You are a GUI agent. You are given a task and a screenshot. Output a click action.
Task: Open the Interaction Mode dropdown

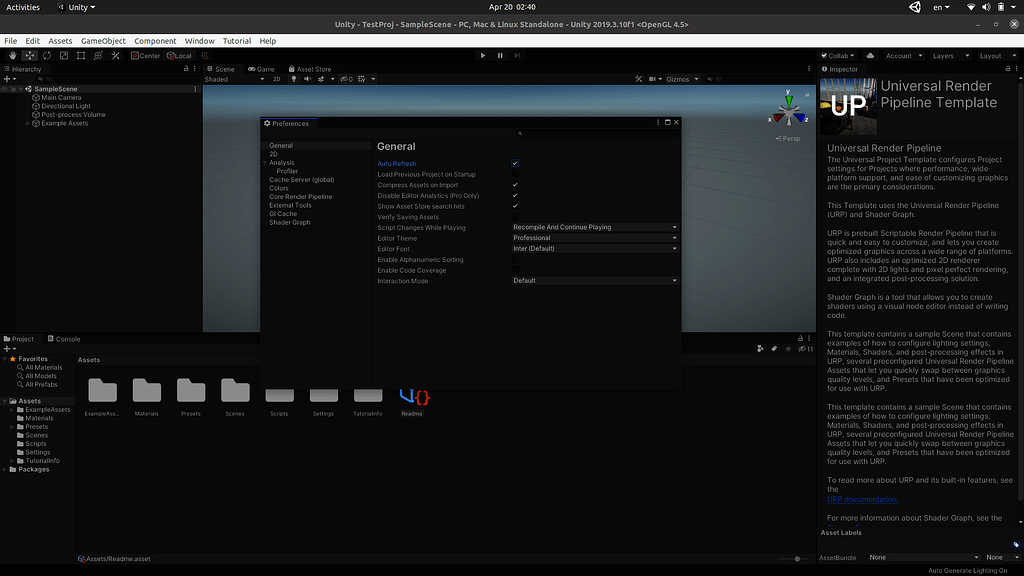(595, 280)
